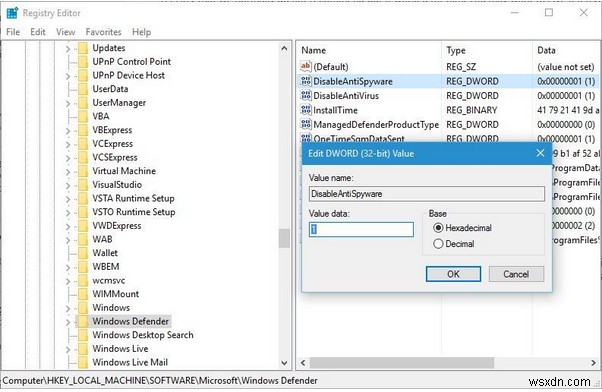Open the File menu
Viewport: 602px width, 392px height.
tap(13, 32)
